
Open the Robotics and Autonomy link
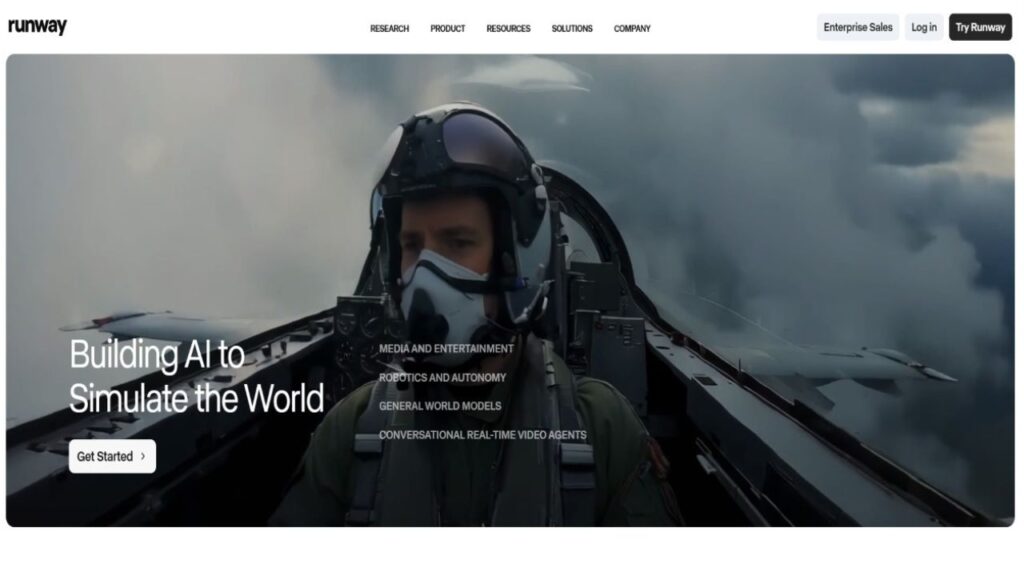[x=442, y=378]
